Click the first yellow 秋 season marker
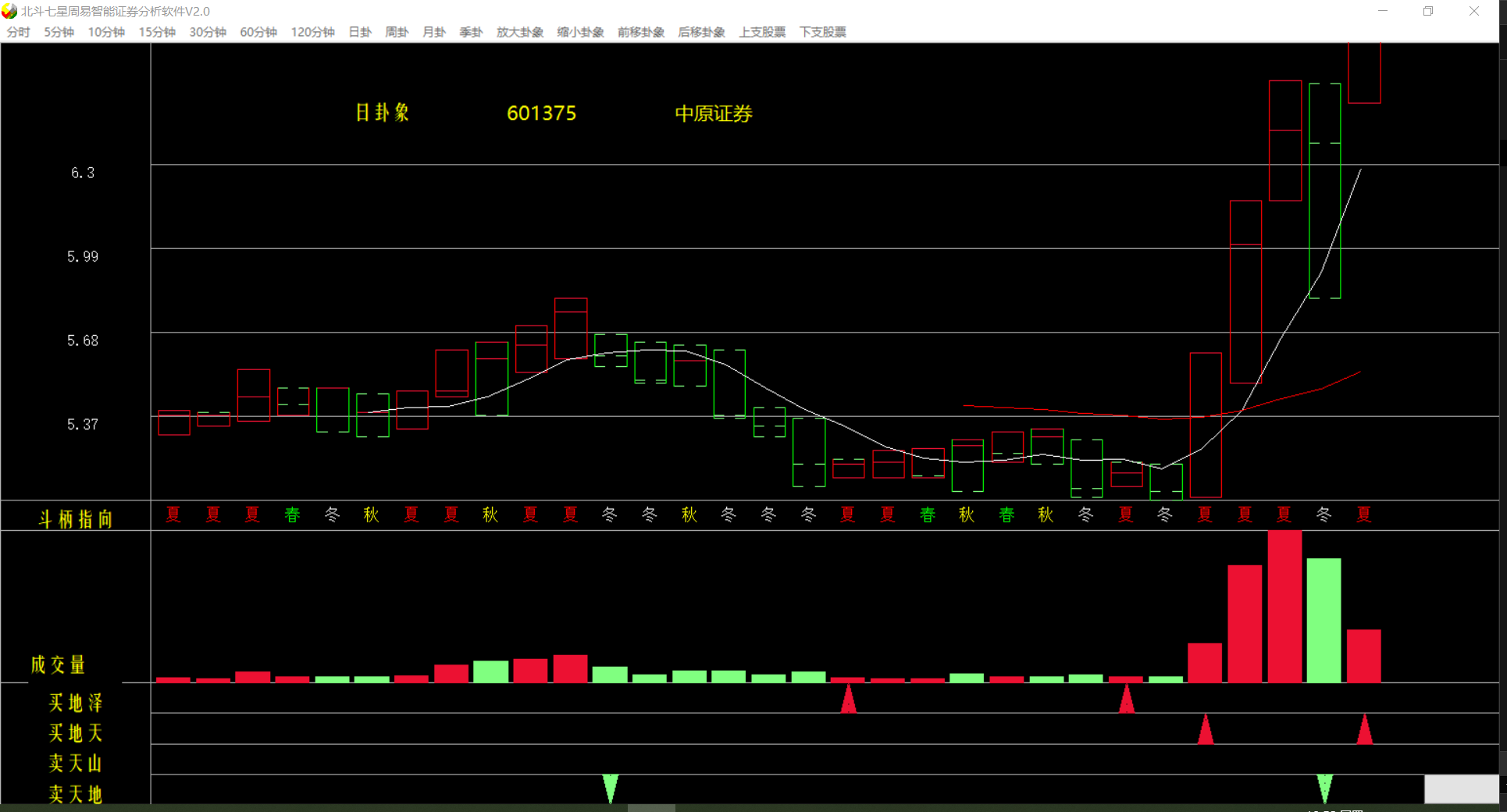The image size is (1507, 812). pos(372,515)
